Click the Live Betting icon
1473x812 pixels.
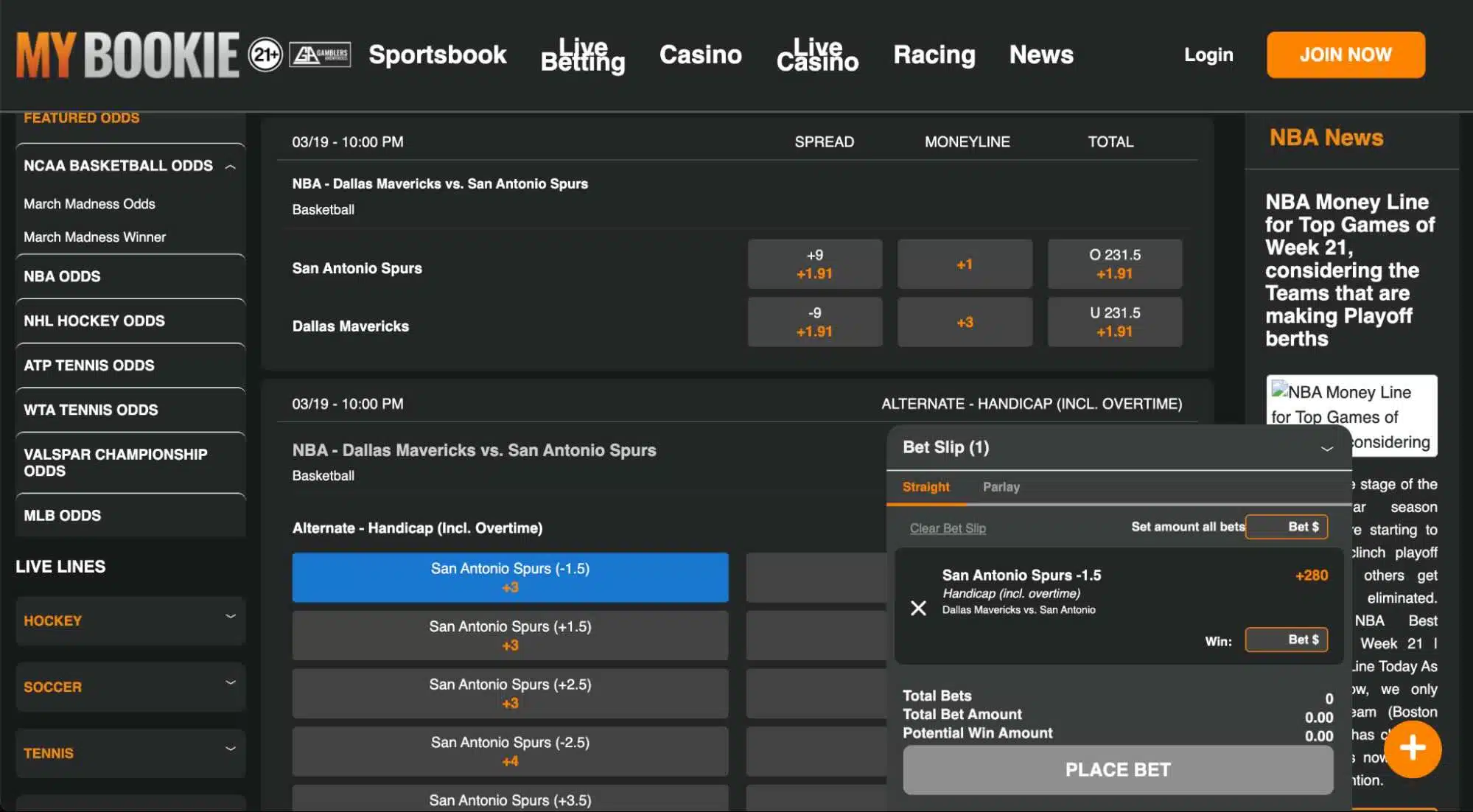583,54
